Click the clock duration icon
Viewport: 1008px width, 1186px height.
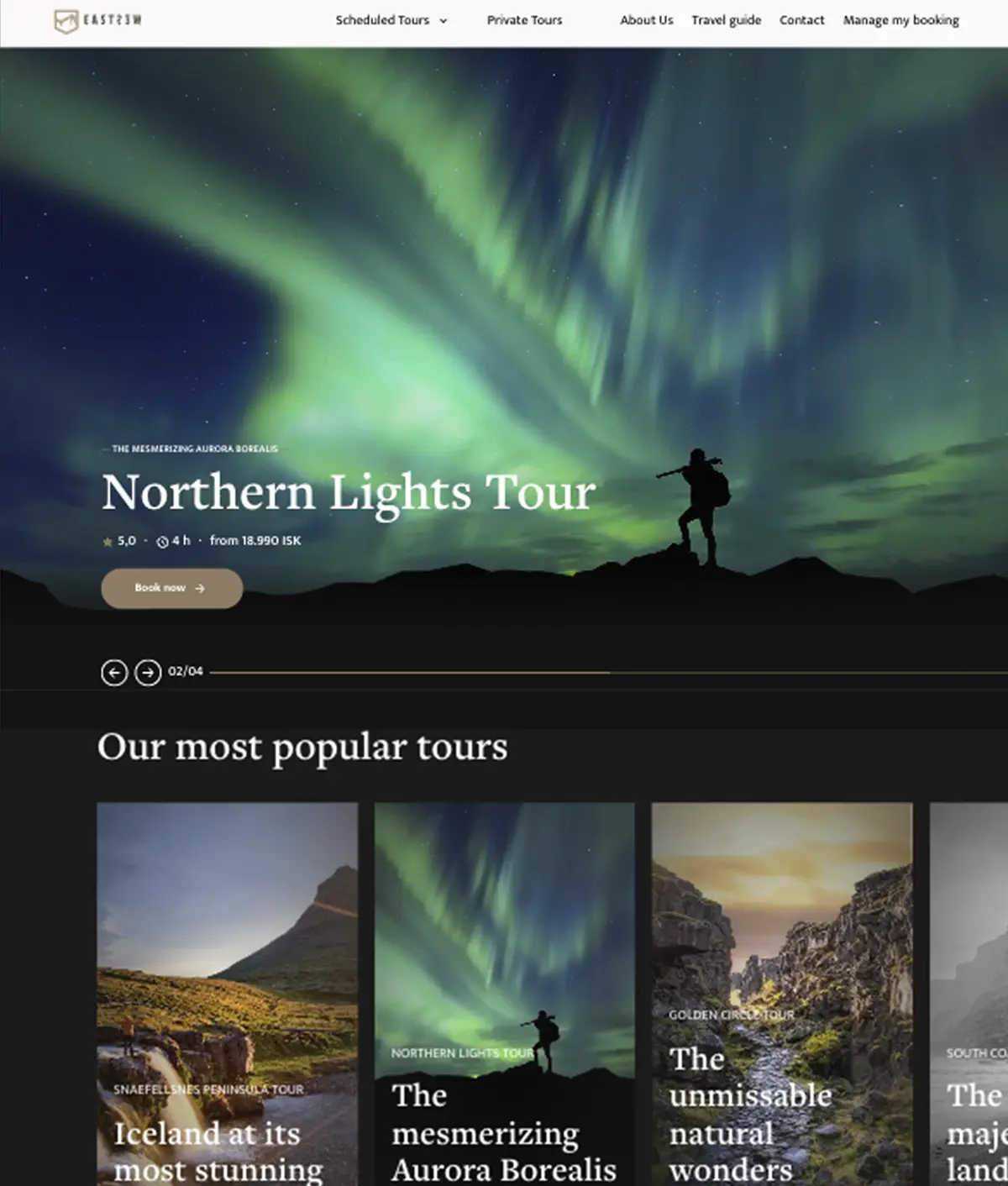coord(163,542)
